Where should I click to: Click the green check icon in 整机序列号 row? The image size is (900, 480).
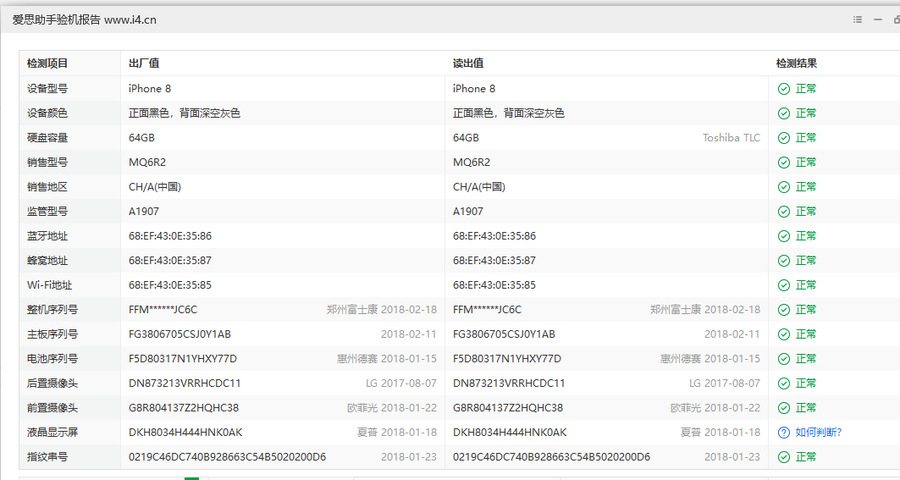tap(783, 309)
